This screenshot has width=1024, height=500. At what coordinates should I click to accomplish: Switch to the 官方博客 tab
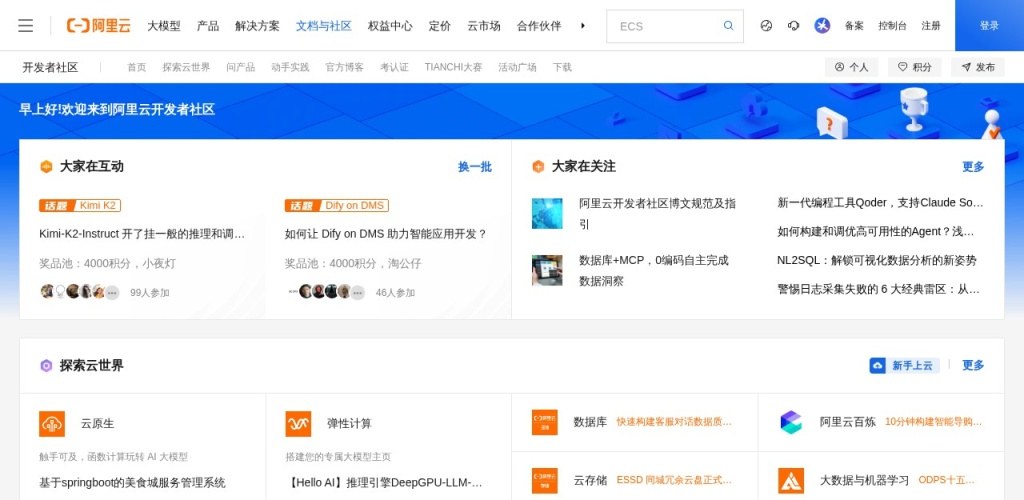[344, 67]
